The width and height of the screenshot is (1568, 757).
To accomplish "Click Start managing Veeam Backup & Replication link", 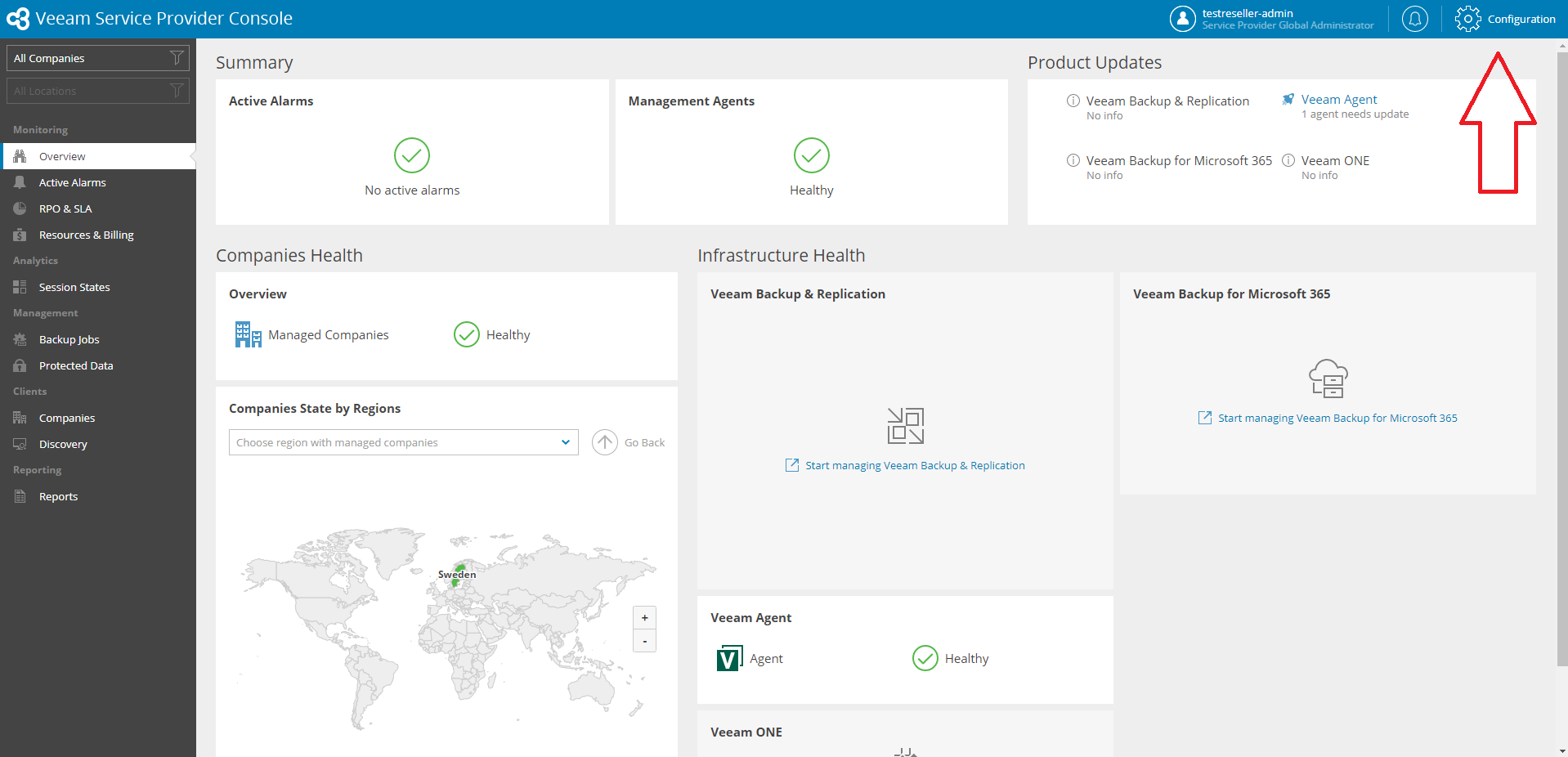I will (x=914, y=465).
